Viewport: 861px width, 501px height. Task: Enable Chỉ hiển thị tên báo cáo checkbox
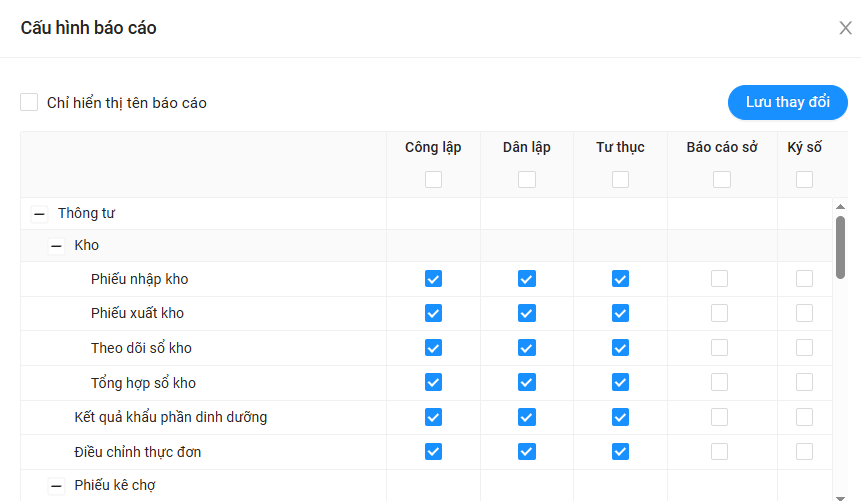click(30, 102)
